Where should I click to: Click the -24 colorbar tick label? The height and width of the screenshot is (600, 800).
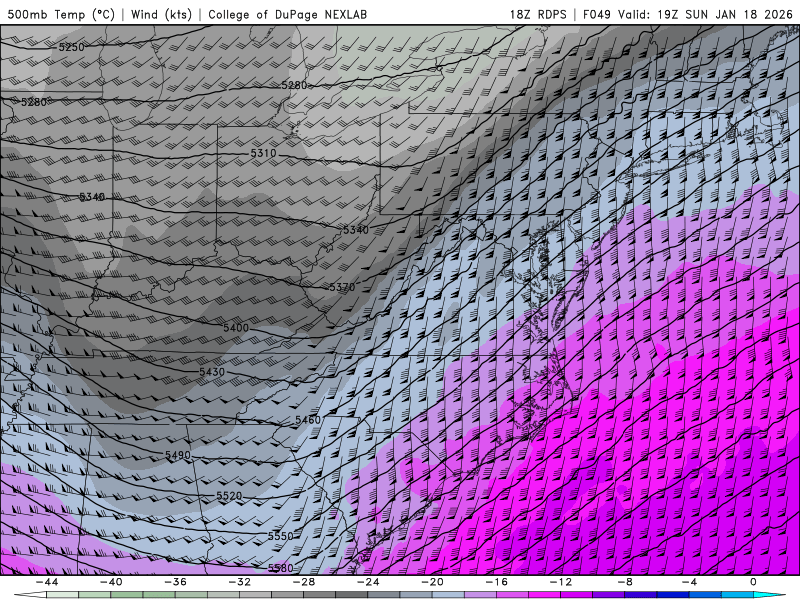[368, 582]
